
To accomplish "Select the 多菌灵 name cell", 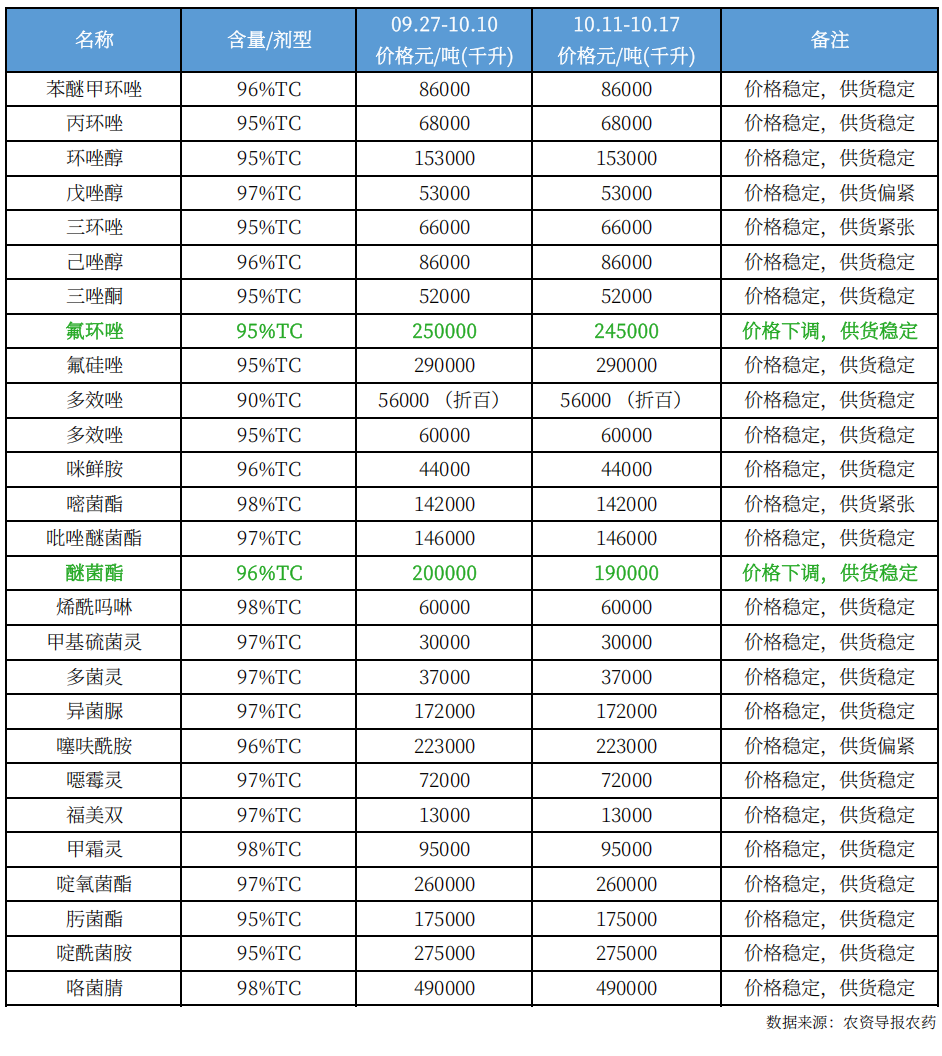I will (94, 677).
